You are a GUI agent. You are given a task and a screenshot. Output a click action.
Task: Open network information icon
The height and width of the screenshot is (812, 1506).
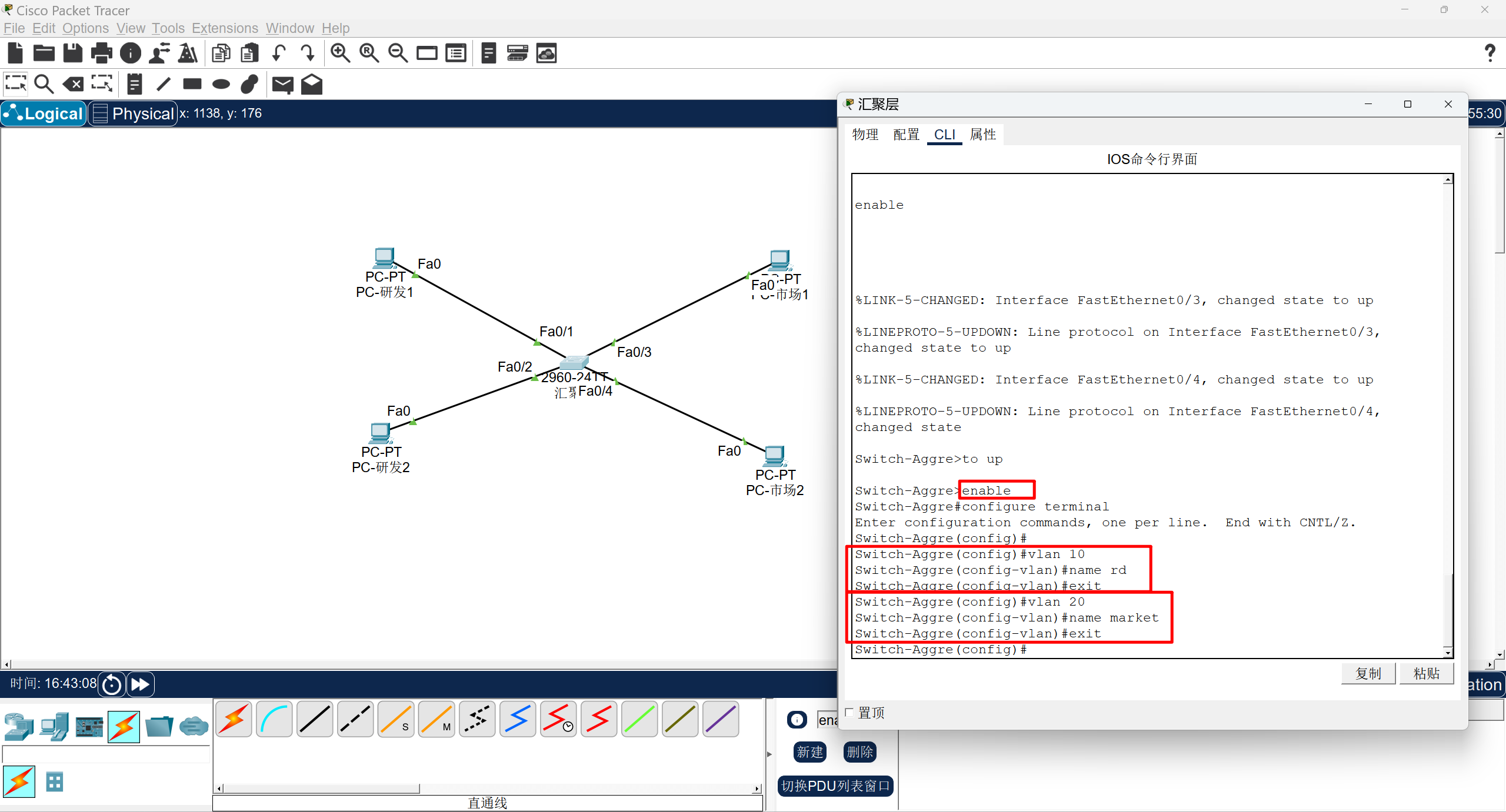click(131, 54)
